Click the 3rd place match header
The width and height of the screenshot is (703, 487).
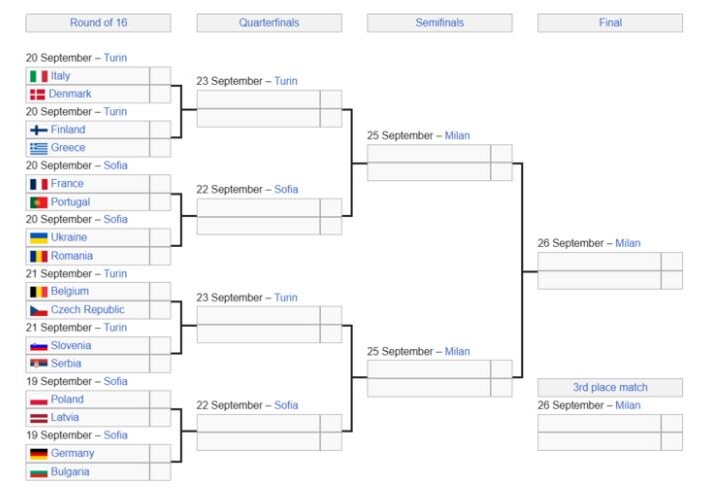610,387
